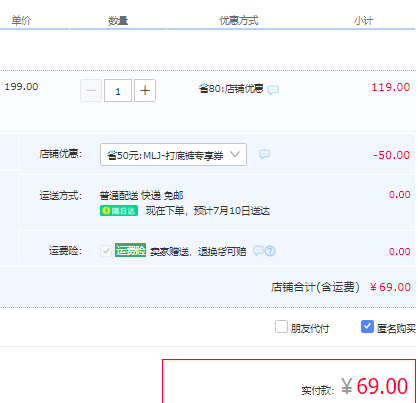418x403 pixels.
Task: Click the chevron arrow in the coupon dropdown
Action: click(x=235, y=154)
